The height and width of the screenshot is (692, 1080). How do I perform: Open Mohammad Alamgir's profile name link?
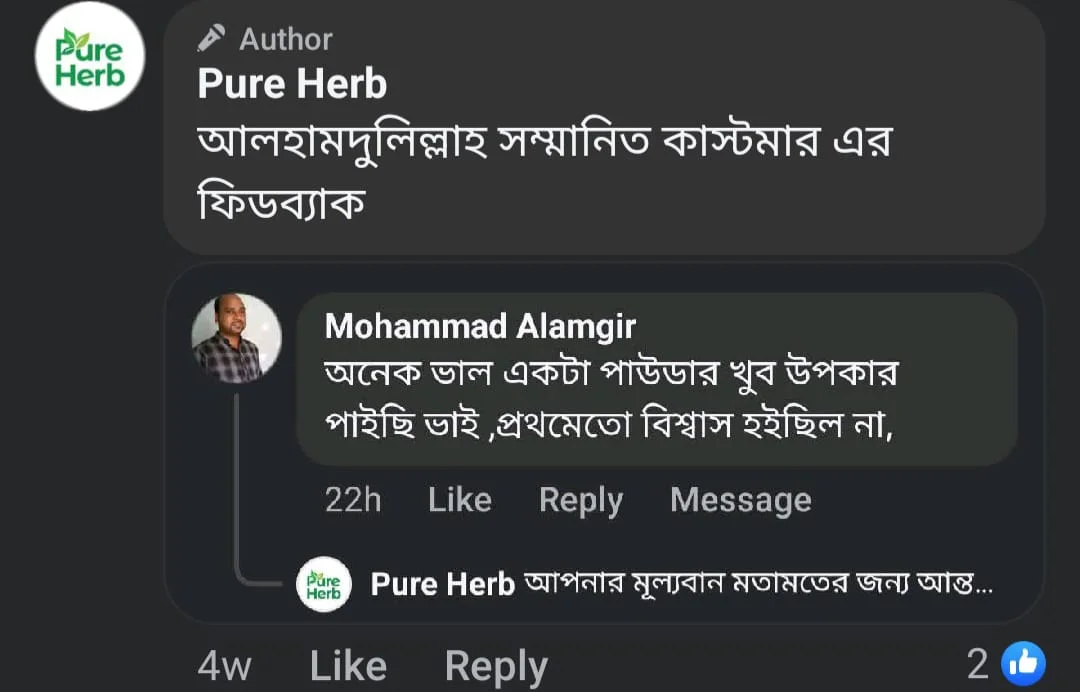pyautogui.click(x=480, y=326)
